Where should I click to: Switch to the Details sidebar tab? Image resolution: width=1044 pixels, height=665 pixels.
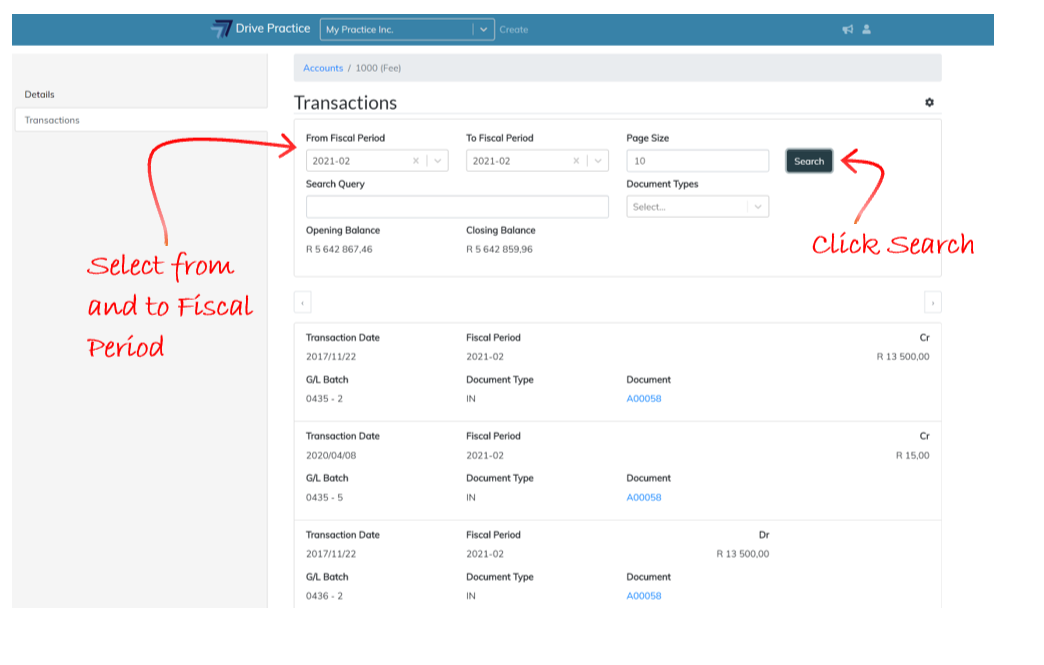(40, 95)
